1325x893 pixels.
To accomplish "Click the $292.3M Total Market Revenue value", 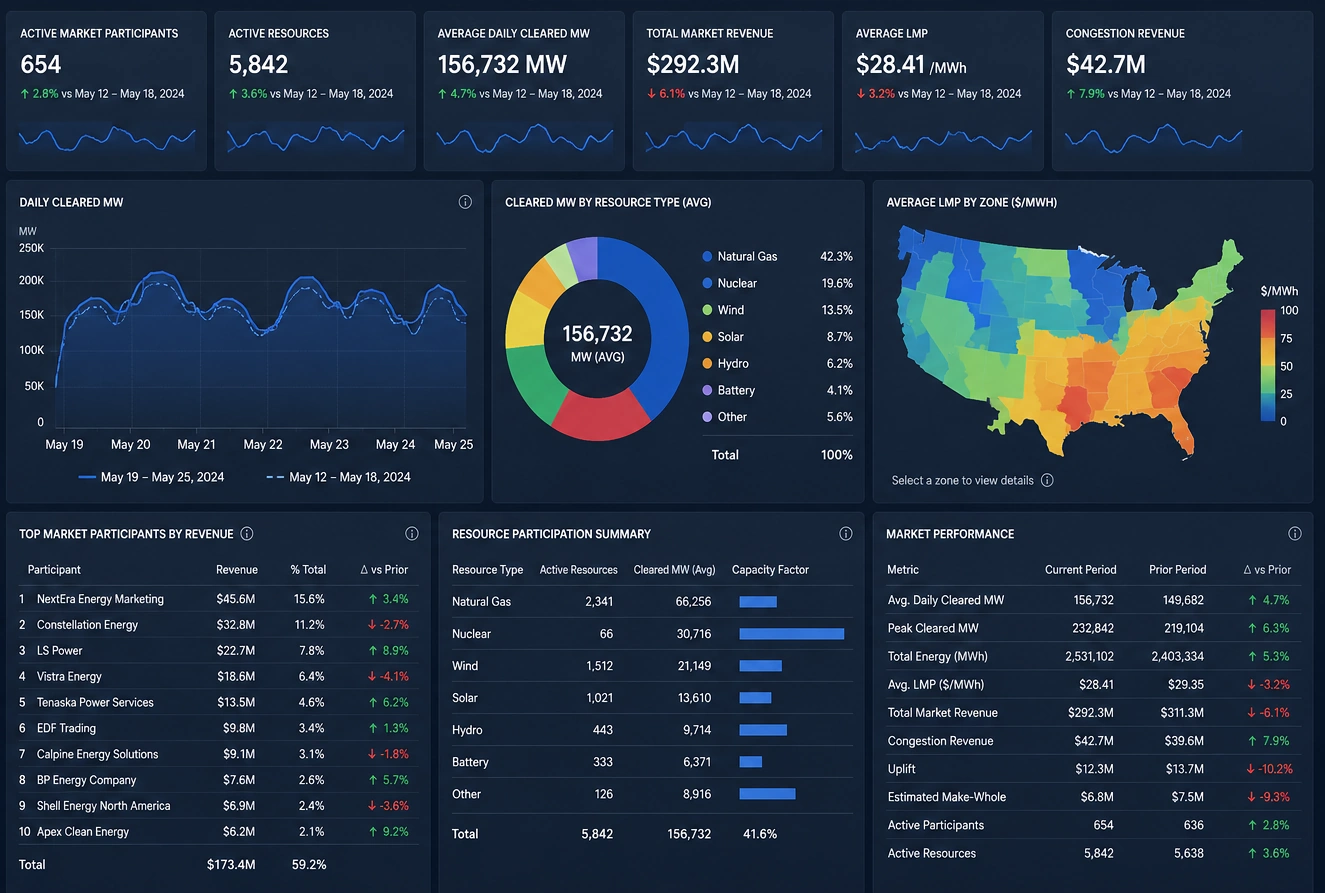I will (693, 65).
